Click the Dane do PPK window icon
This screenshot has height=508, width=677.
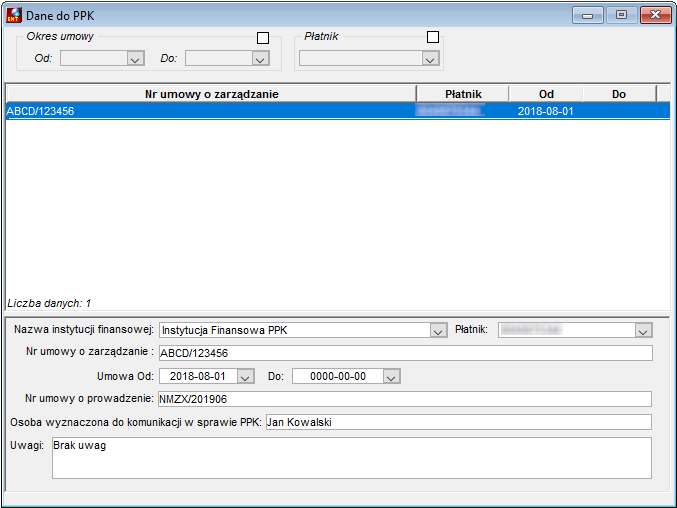pyautogui.click(x=14, y=15)
